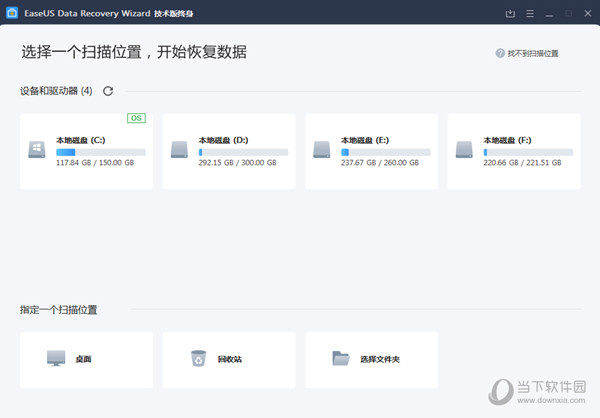Select the E: drive disk icon
600x418 pixels.
pyautogui.click(x=321, y=149)
